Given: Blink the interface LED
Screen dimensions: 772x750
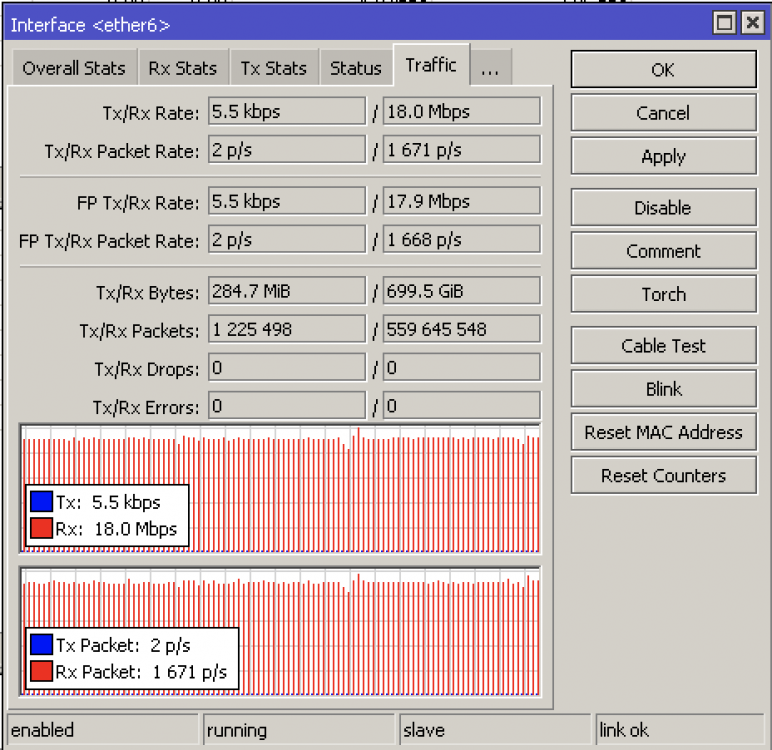Looking at the screenshot, I should 663,389.
